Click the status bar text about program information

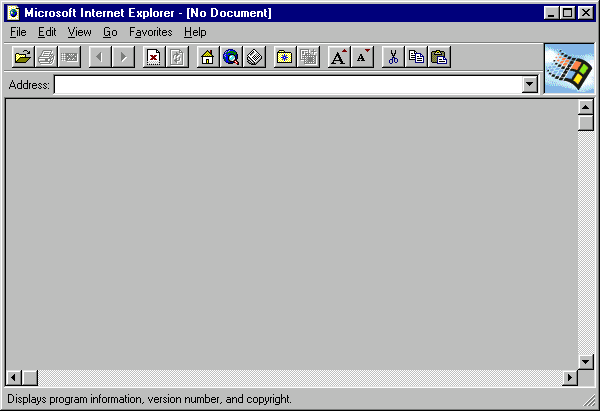pos(149,399)
